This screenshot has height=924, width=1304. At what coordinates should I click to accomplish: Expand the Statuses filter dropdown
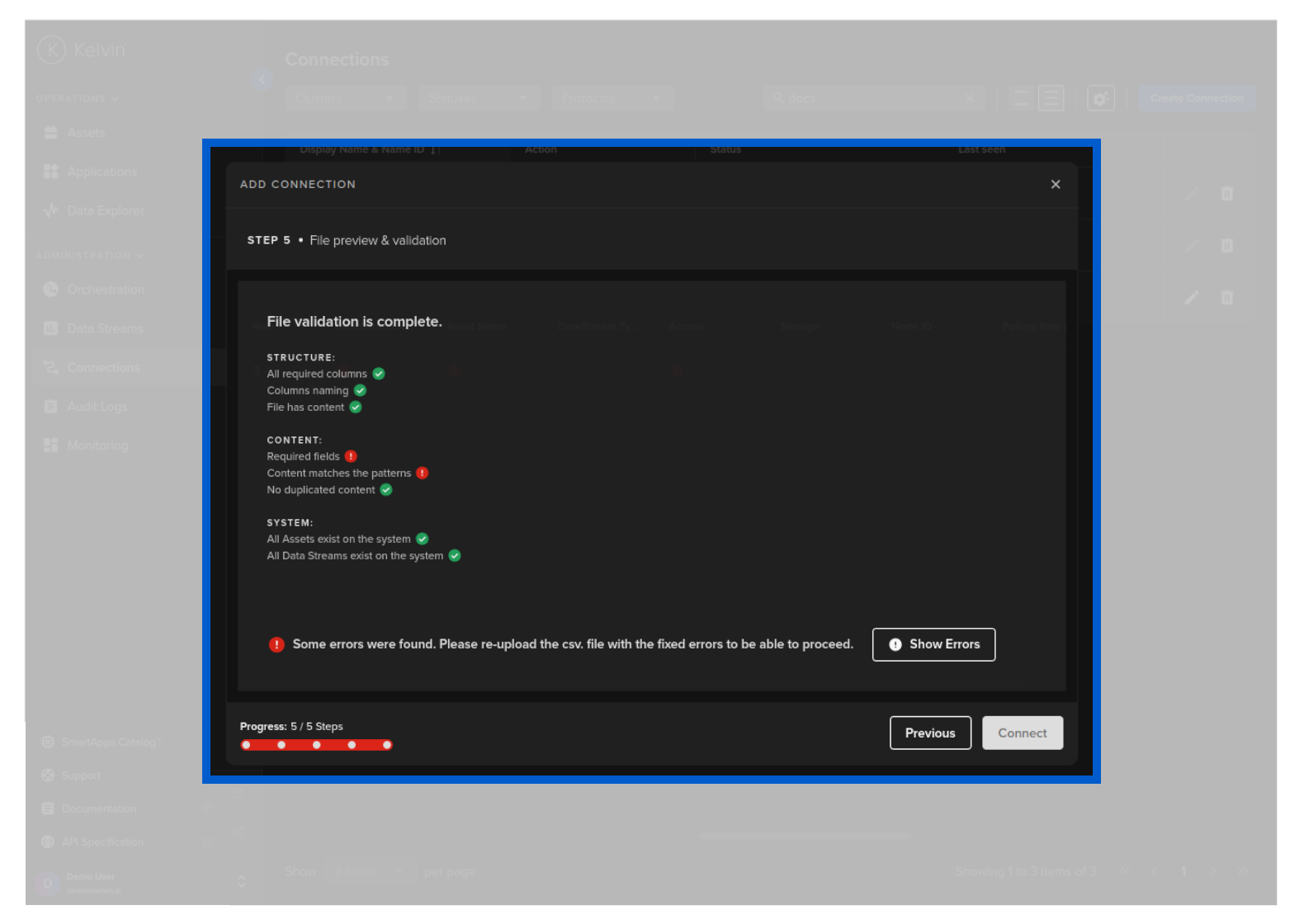tap(479, 98)
